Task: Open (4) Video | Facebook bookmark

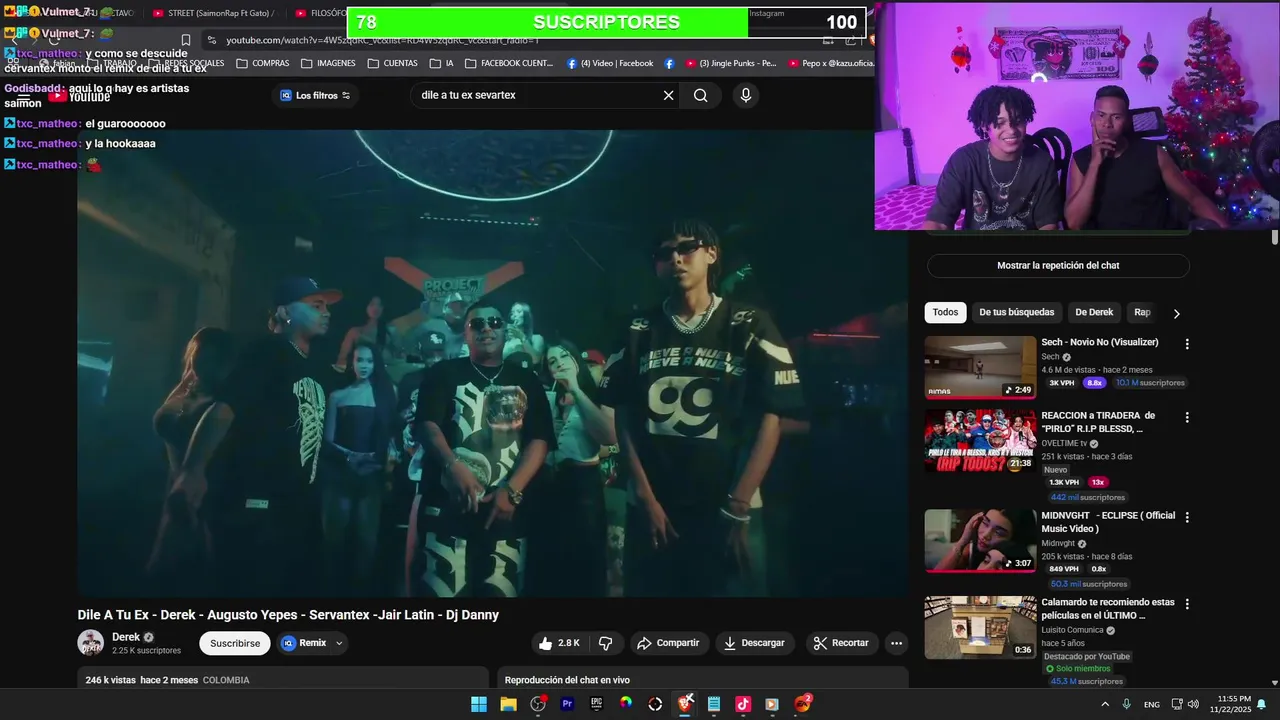Action: point(610,63)
